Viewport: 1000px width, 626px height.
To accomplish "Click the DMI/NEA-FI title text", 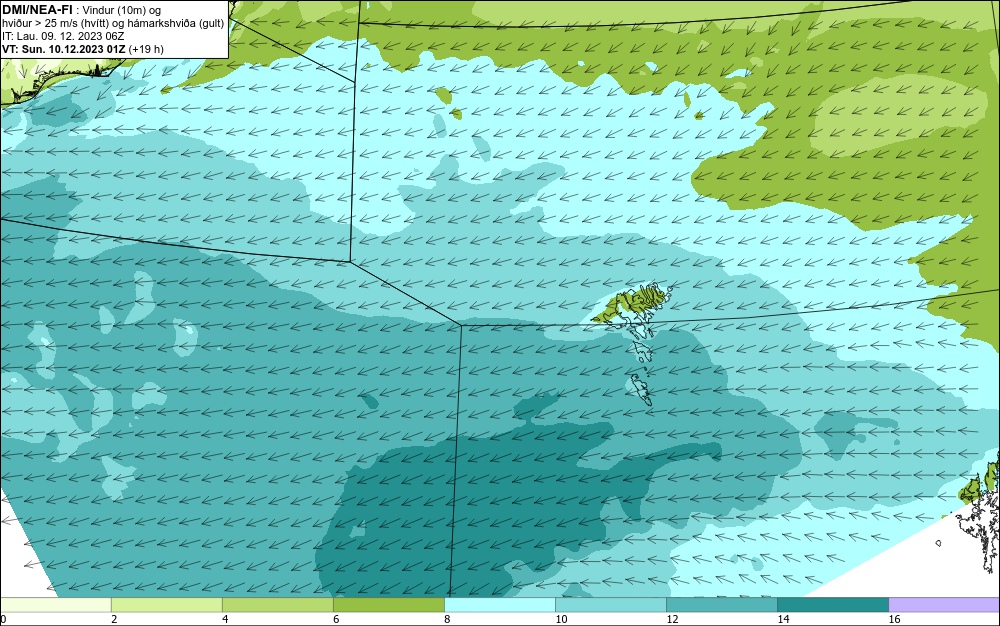I will [37, 9].
